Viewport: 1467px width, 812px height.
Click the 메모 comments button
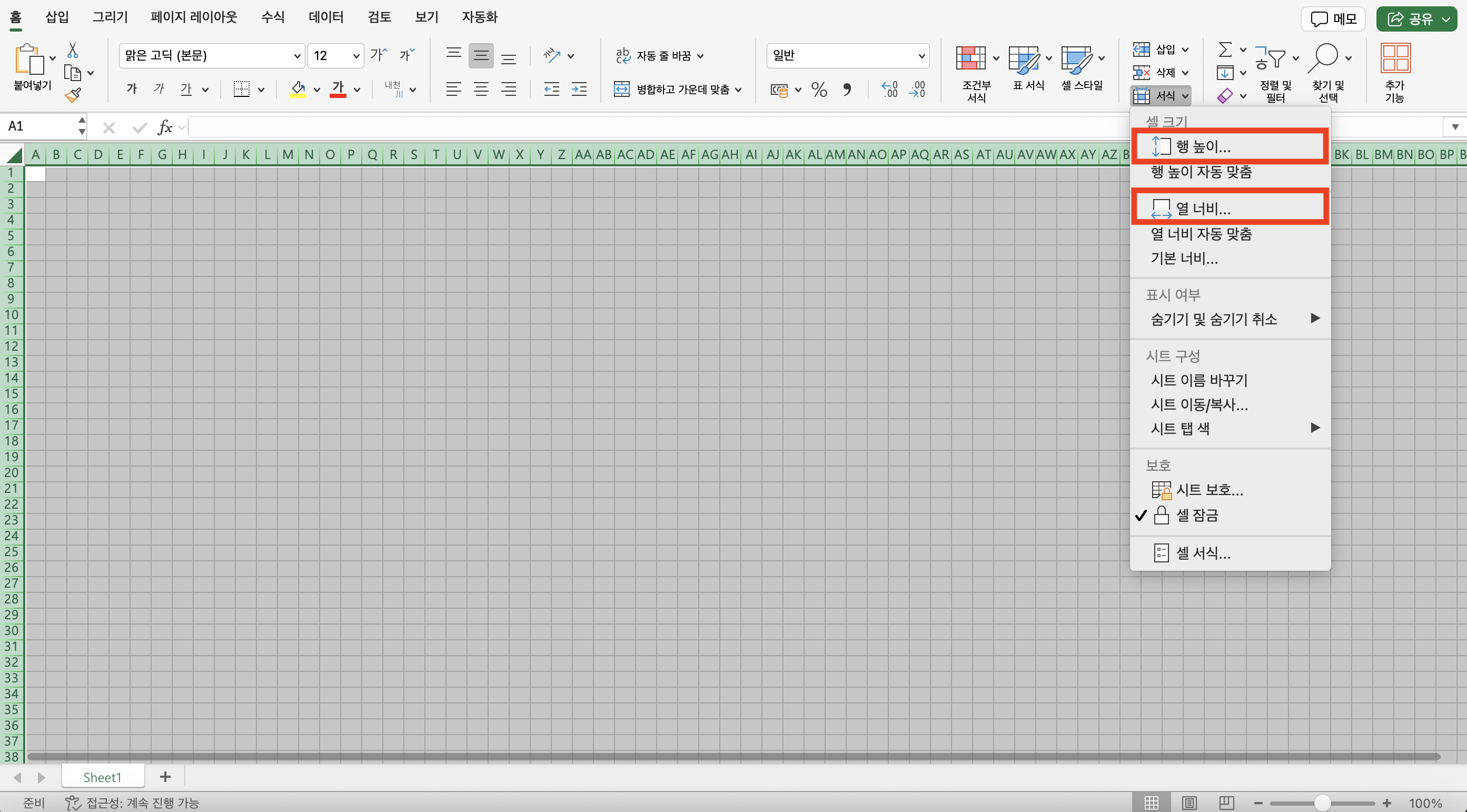pos(1333,19)
